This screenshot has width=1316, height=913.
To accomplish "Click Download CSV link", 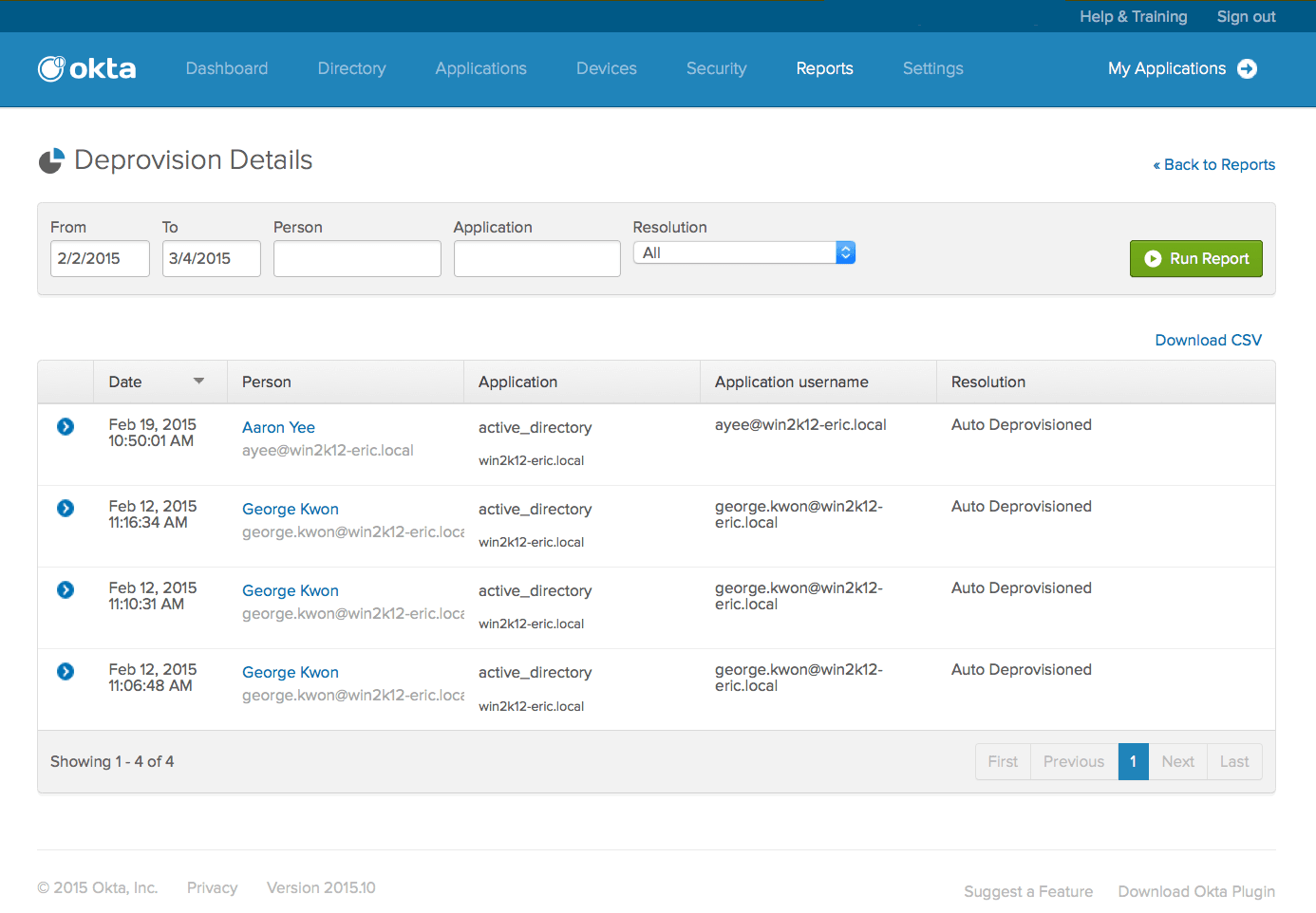I will pyautogui.click(x=1208, y=340).
